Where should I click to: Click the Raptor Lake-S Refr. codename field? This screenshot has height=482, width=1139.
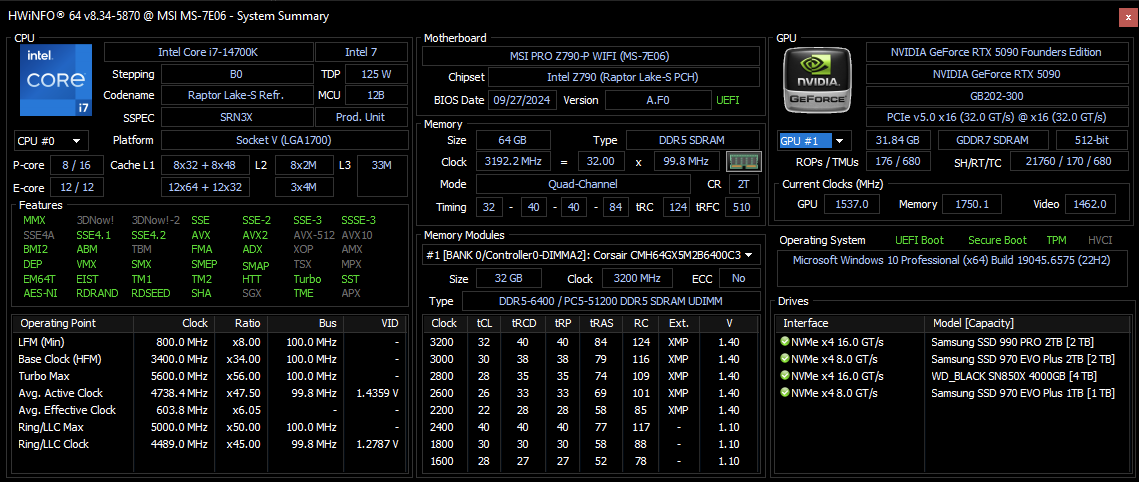pos(237,95)
